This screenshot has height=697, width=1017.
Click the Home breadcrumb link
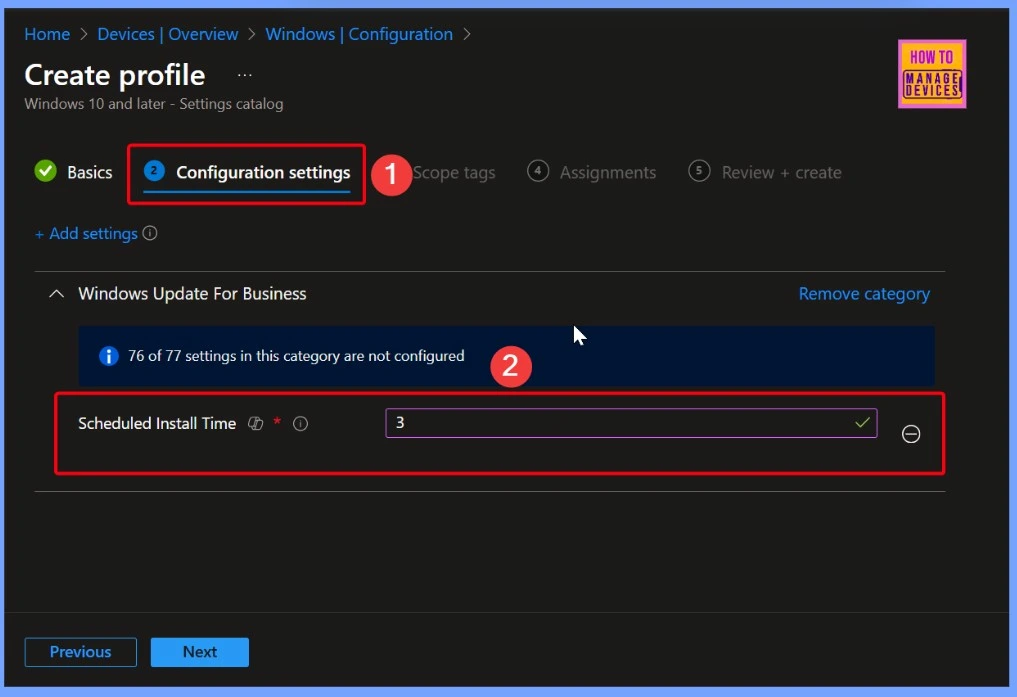(47, 34)
